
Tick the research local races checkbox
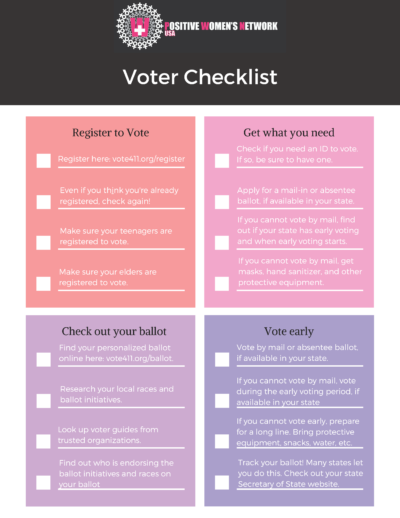coord(44,401)
